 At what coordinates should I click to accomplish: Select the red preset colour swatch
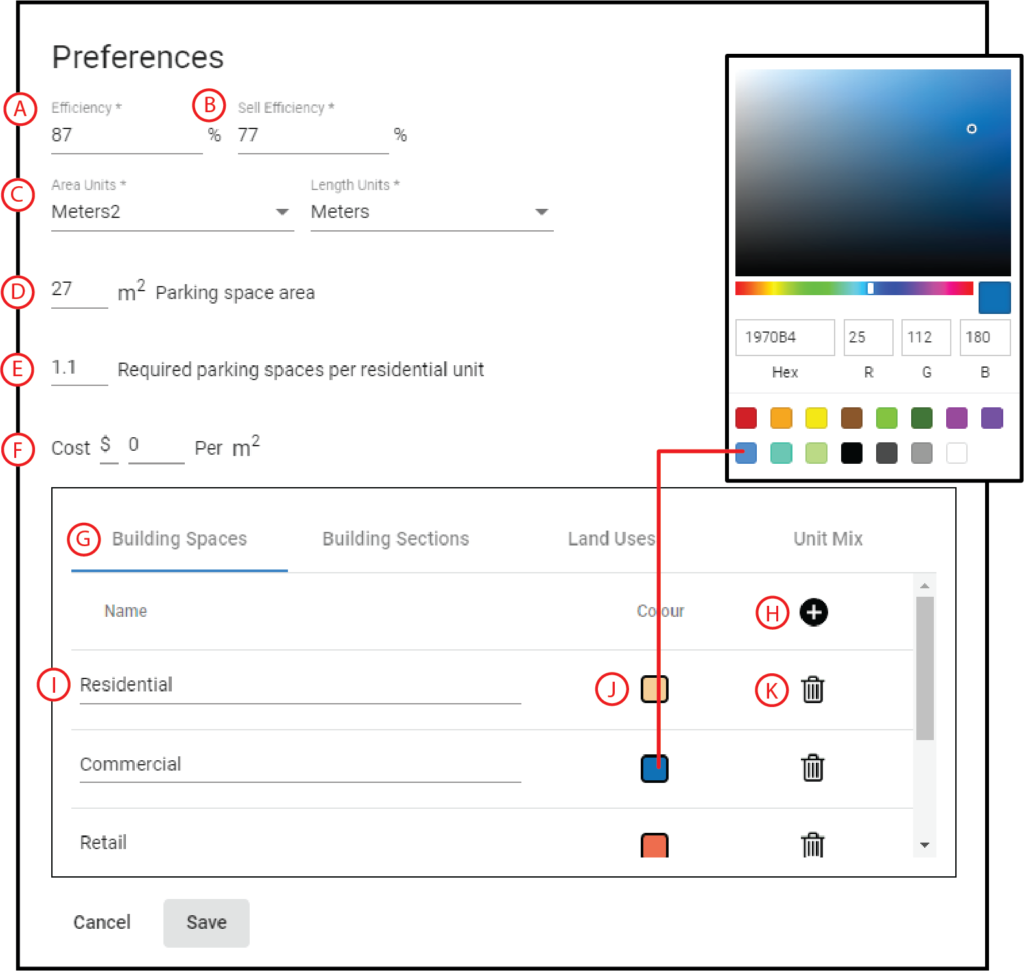point(745,417)
